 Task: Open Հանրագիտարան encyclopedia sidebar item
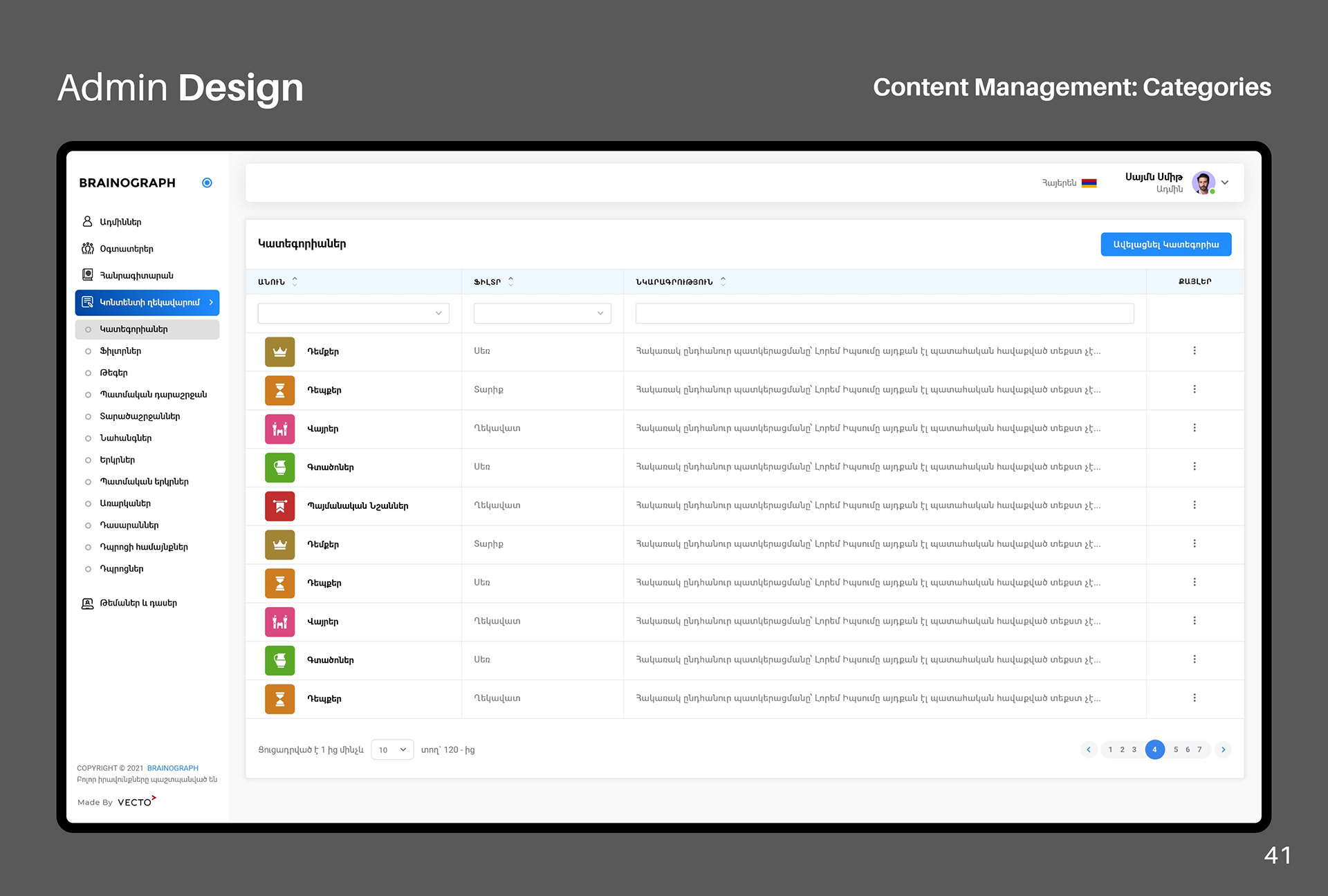click(x=136, y=275)
